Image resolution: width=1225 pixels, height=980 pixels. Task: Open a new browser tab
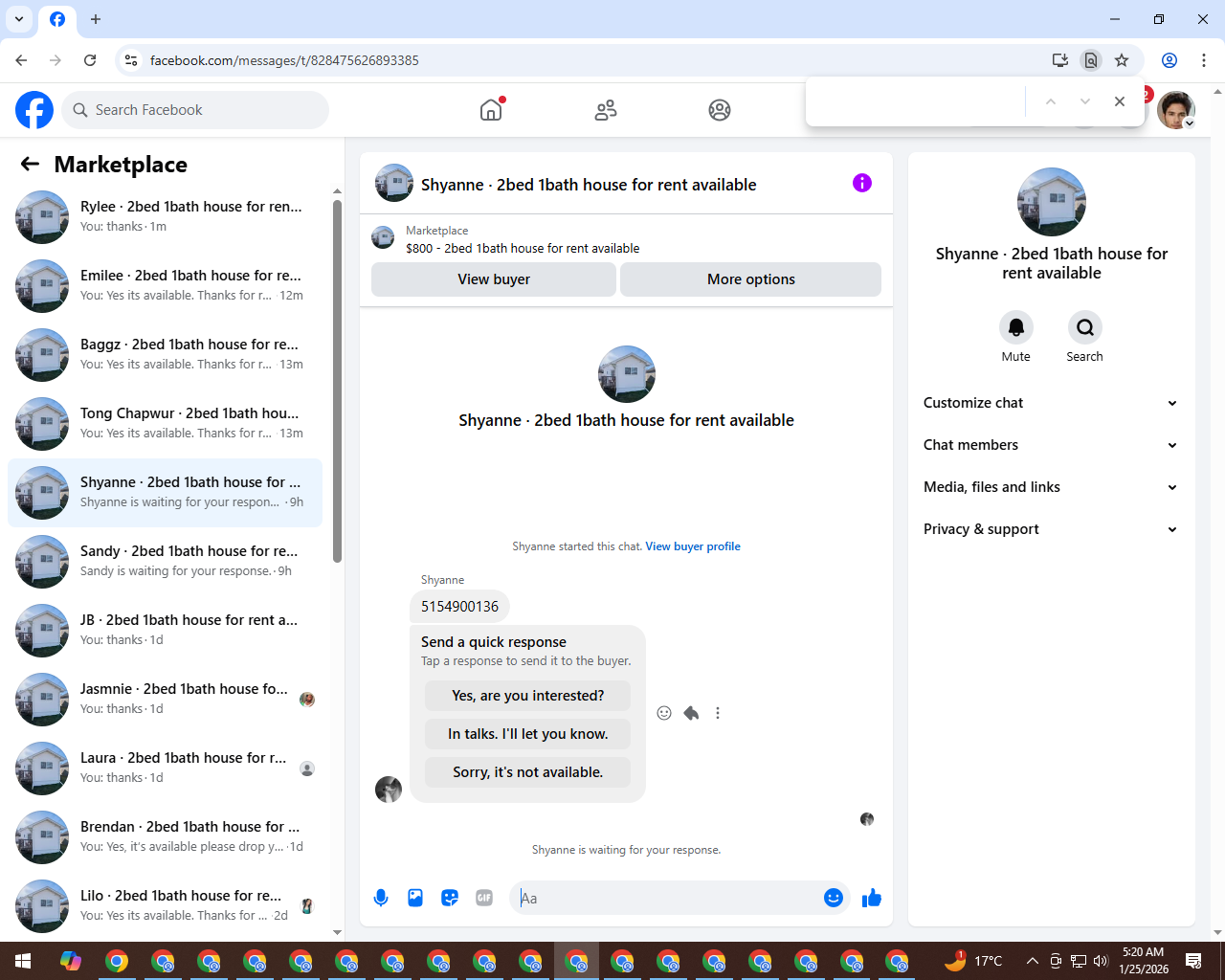96,19
